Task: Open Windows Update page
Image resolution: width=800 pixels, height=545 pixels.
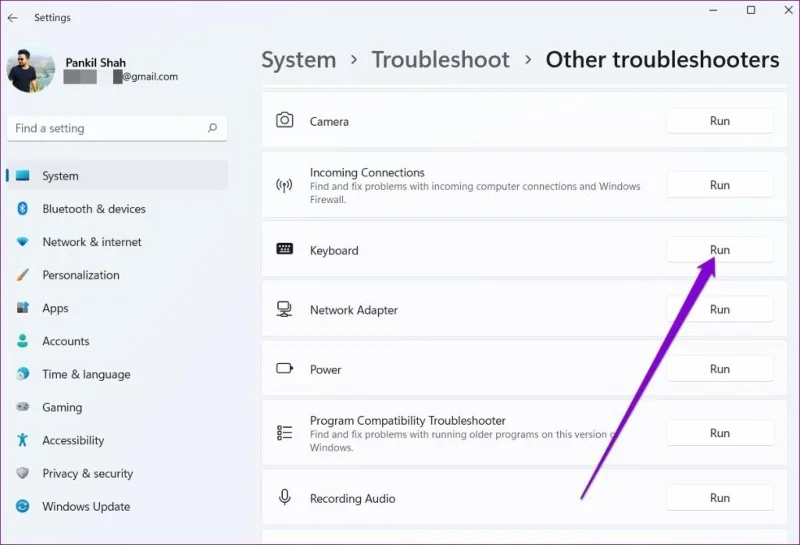Action: pyautogui.click(x=117, y=506)
